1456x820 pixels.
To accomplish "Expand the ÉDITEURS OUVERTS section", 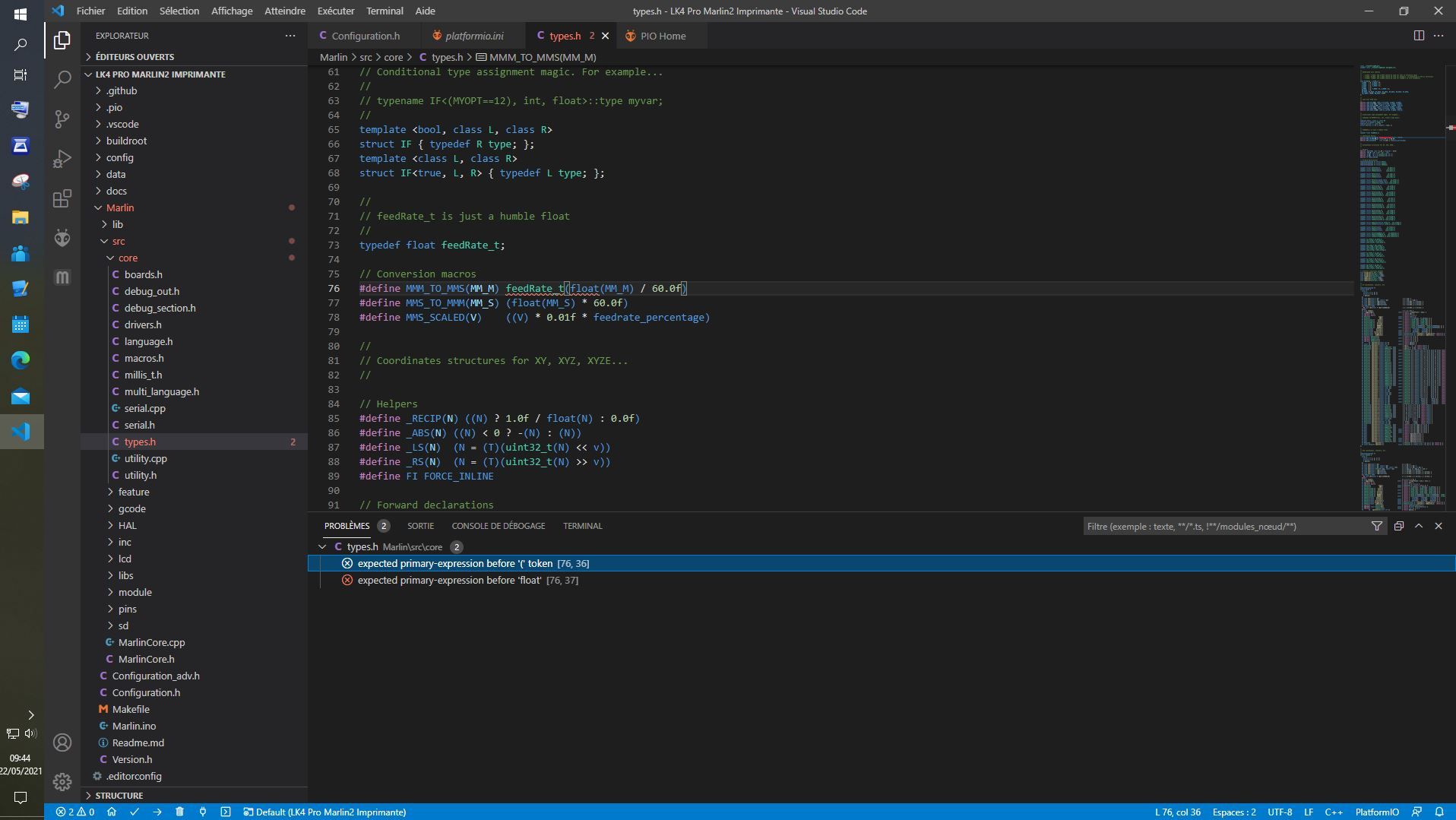I will pos(135,57).
